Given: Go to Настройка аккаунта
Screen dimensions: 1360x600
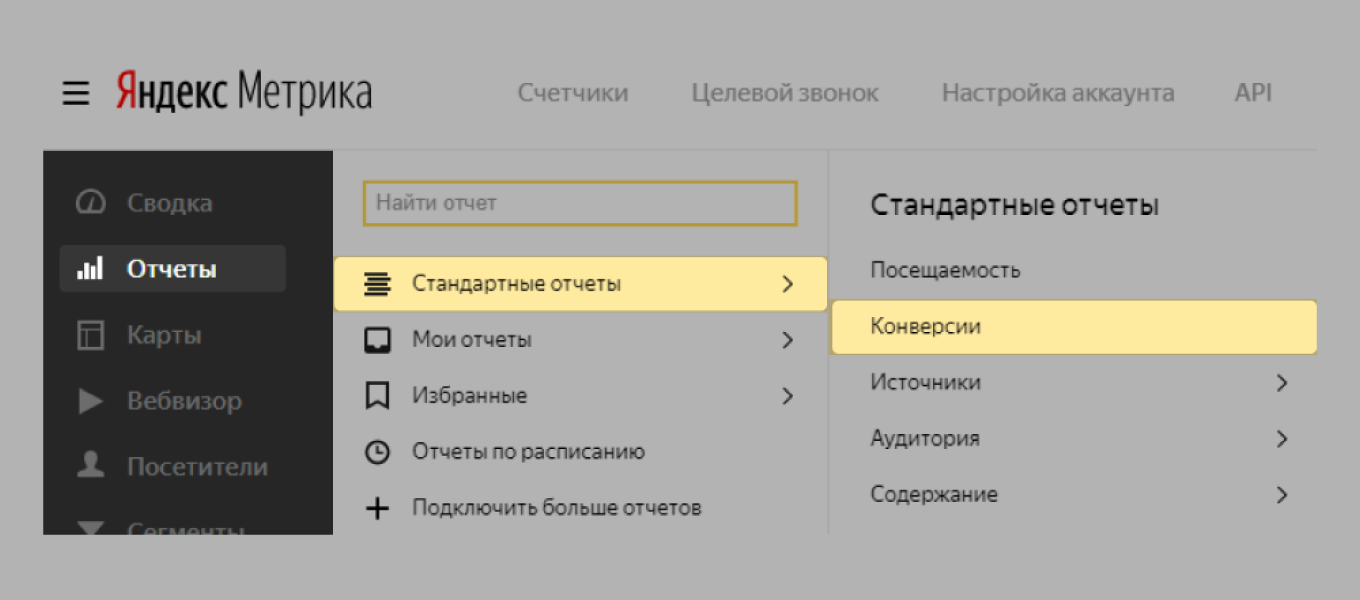Looking at the screenshot, I should point(1058,94).
